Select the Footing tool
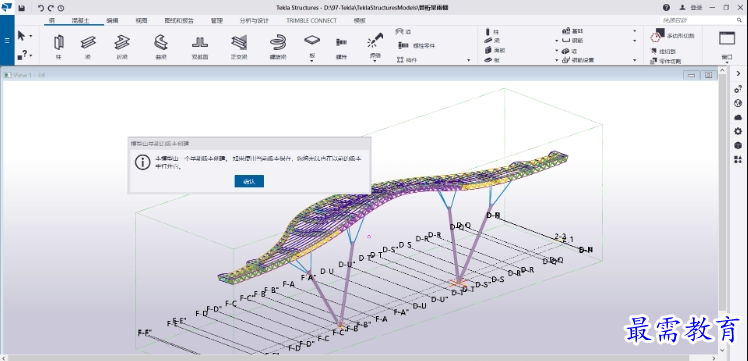The width and height of the screenshot is (748, 361). point(573,31)
